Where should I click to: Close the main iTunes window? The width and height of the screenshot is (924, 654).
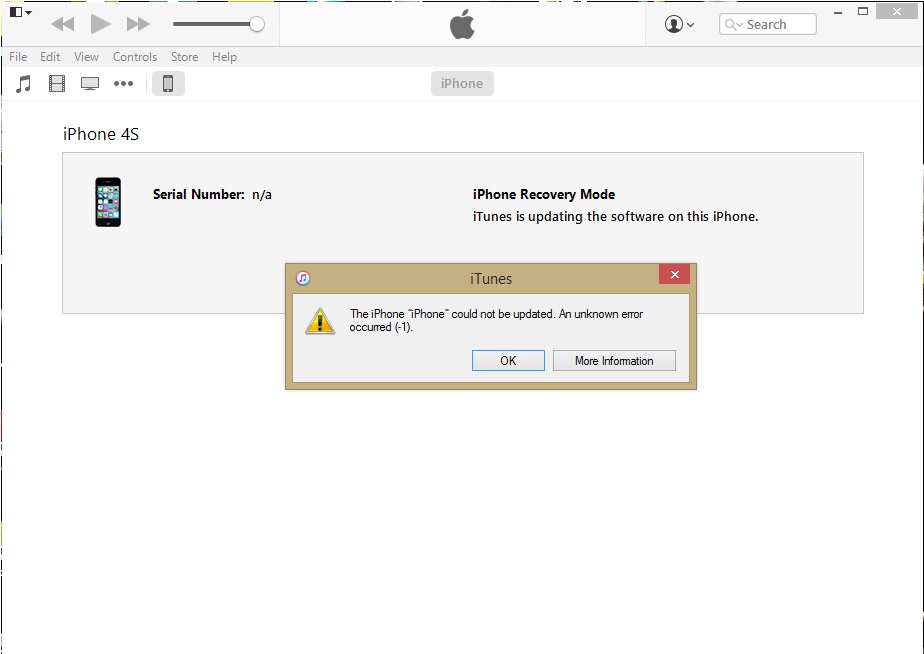896,11
